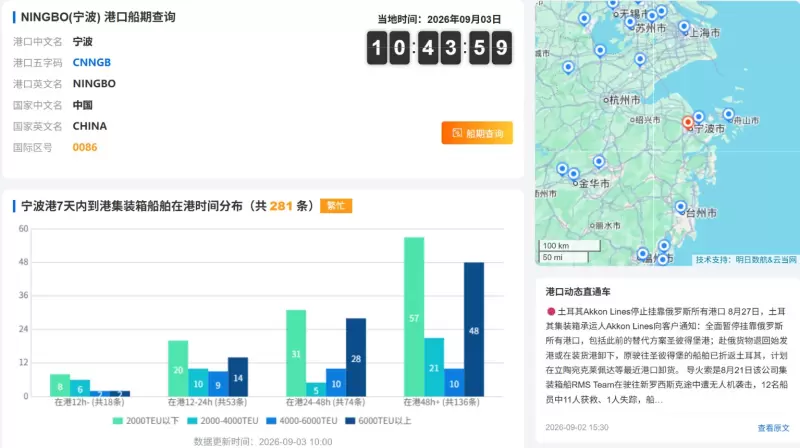Toggle 4000-6000TEU legend series
Image resolution: width=800 pixels, height=448 pixels.
click(302, 420)
